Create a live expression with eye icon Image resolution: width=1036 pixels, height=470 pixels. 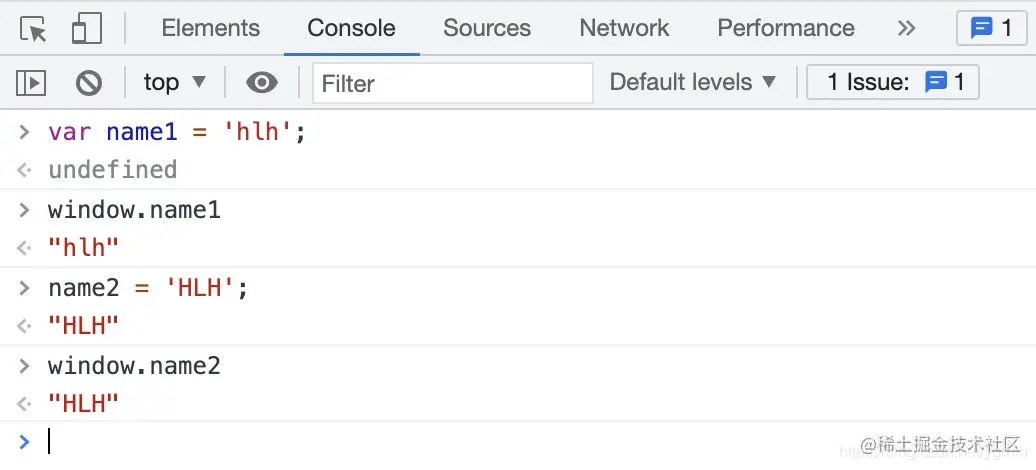click(261, 83)
